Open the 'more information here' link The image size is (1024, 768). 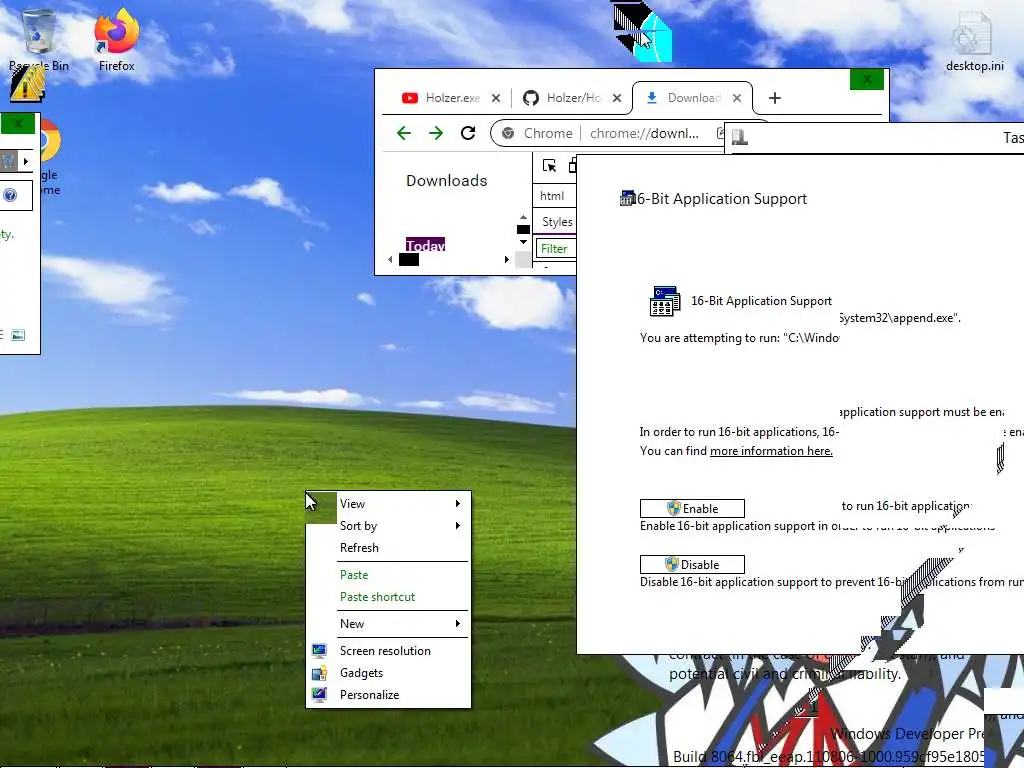pos(771,451)
